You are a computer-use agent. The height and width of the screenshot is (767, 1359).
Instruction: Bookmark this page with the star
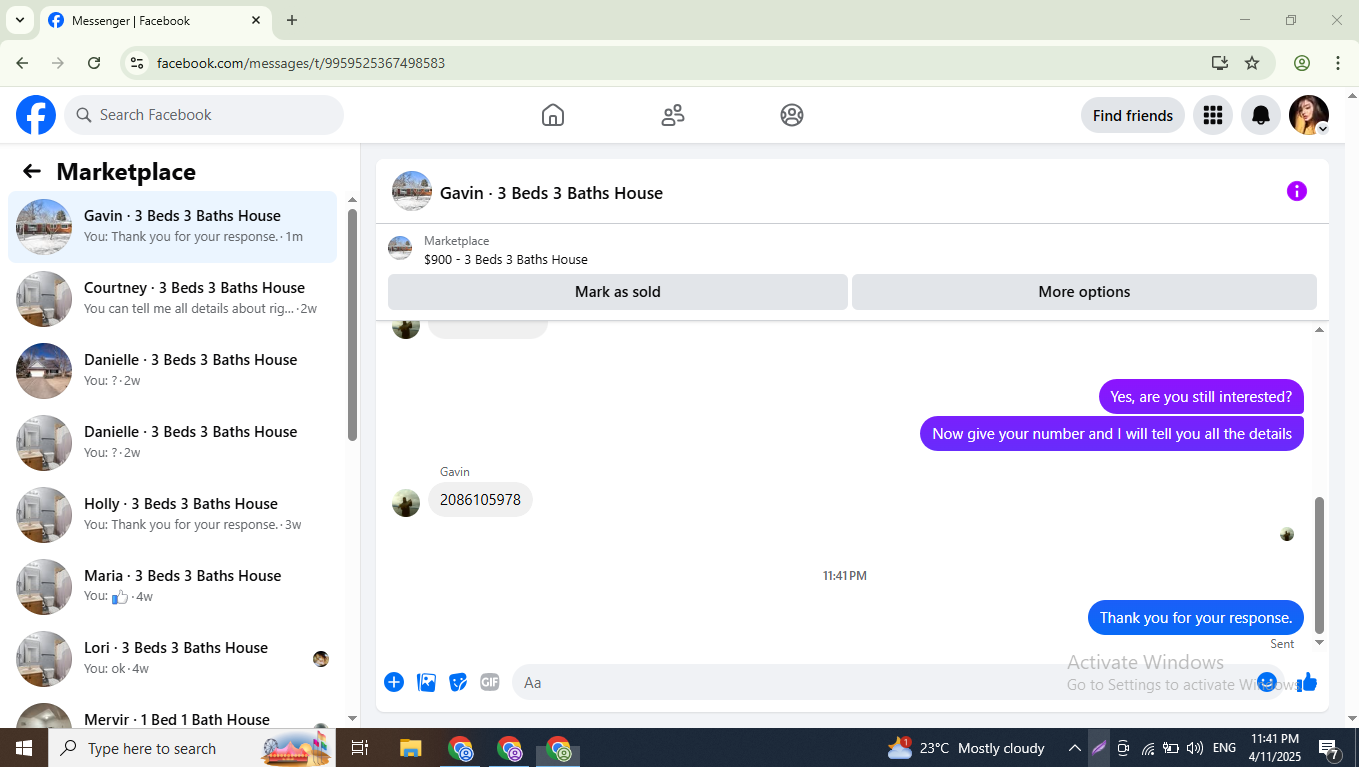pos(1252,63)
